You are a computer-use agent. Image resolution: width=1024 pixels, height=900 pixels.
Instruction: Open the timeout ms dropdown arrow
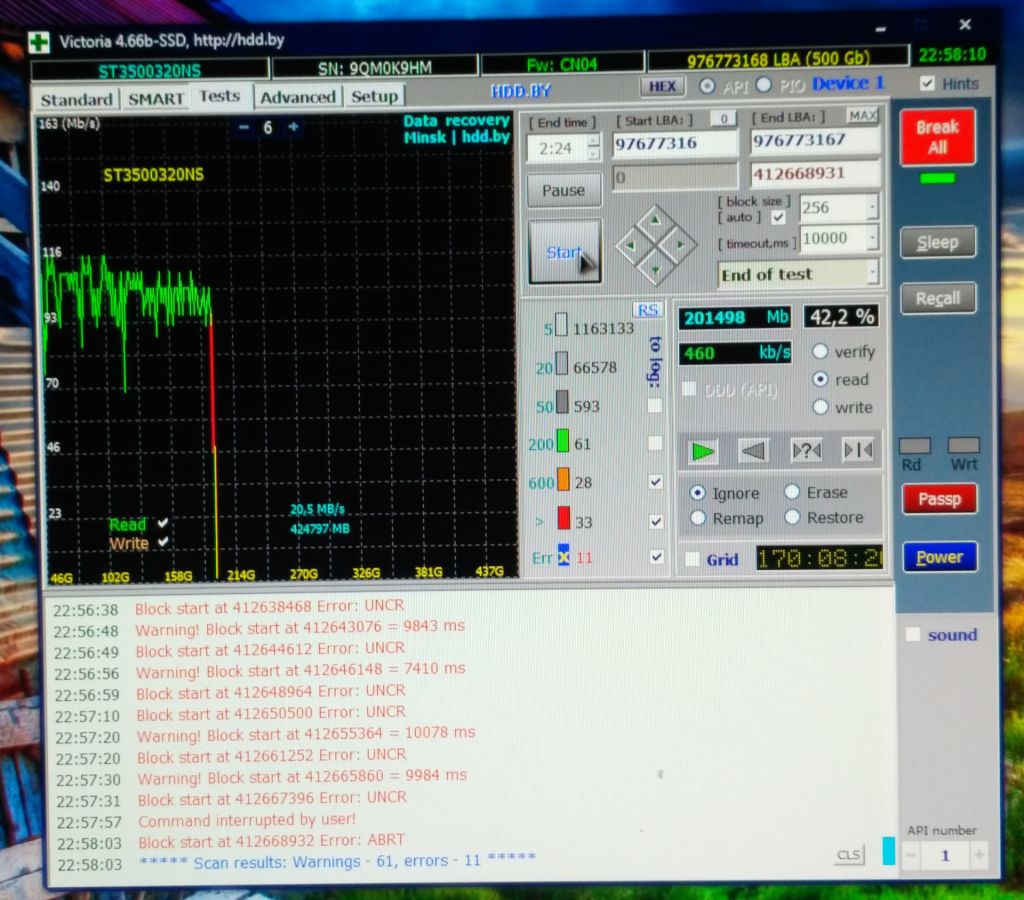pos(872,238)
